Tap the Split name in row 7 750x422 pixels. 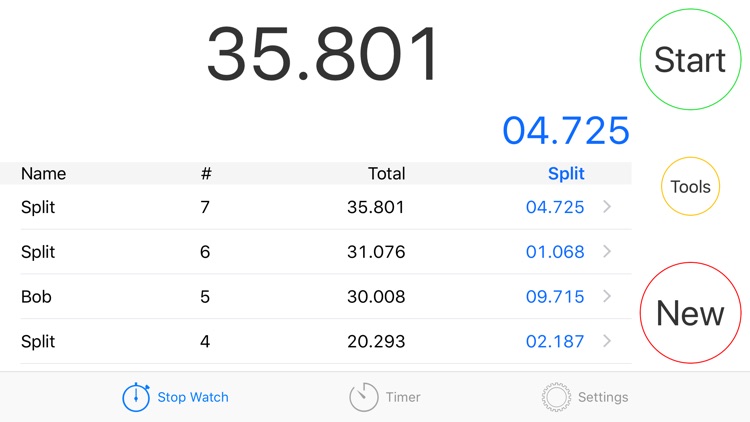click(x=38, y=207)
